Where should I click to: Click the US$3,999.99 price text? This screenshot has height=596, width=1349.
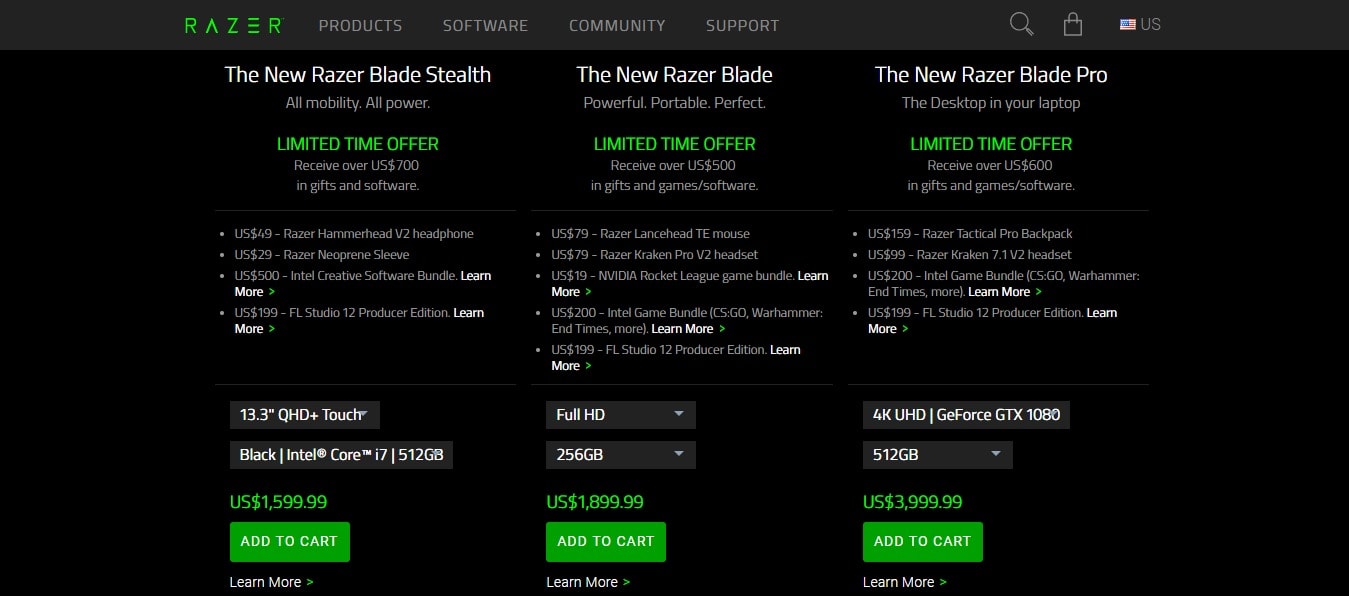pos(912,502)
